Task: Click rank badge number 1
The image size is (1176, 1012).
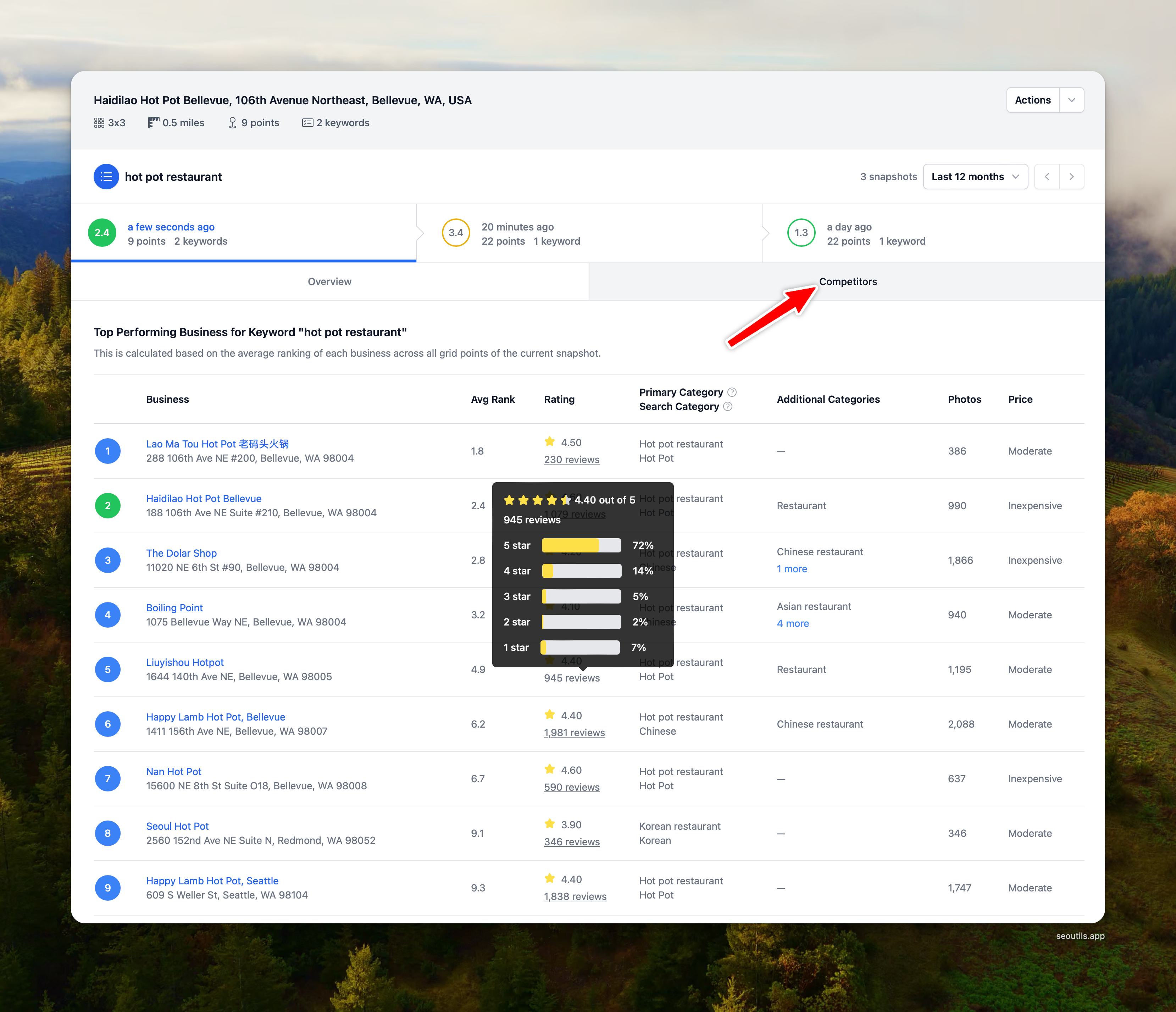Action: [x=108, y=451]
